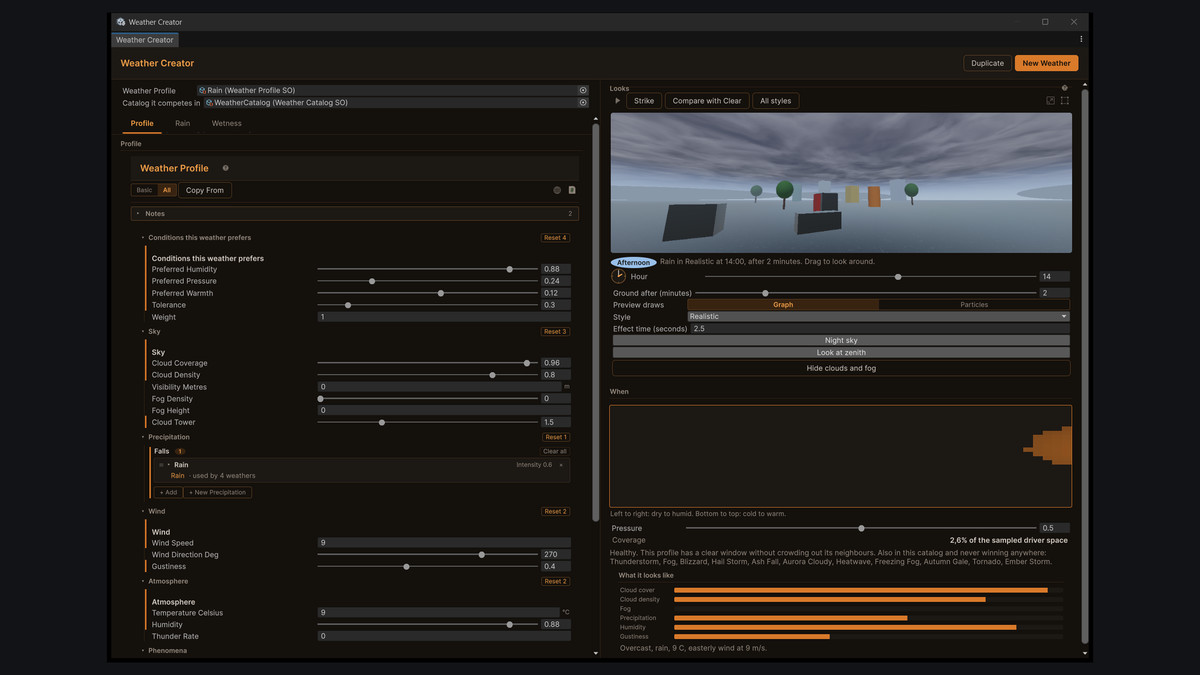This screenshot has height=675, width=1200.
Task: Open object picker for WeatherCatalog field
Action: (583, 102)
